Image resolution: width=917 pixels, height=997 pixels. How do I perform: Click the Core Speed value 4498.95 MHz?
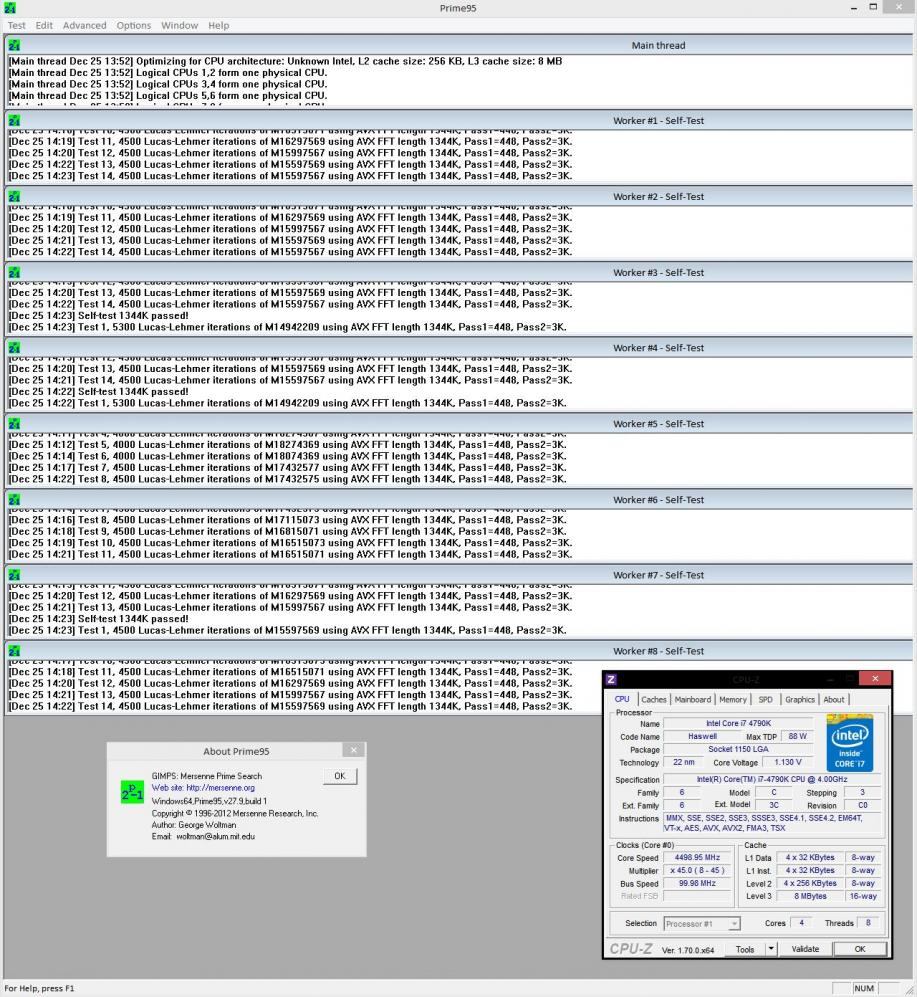697,857
